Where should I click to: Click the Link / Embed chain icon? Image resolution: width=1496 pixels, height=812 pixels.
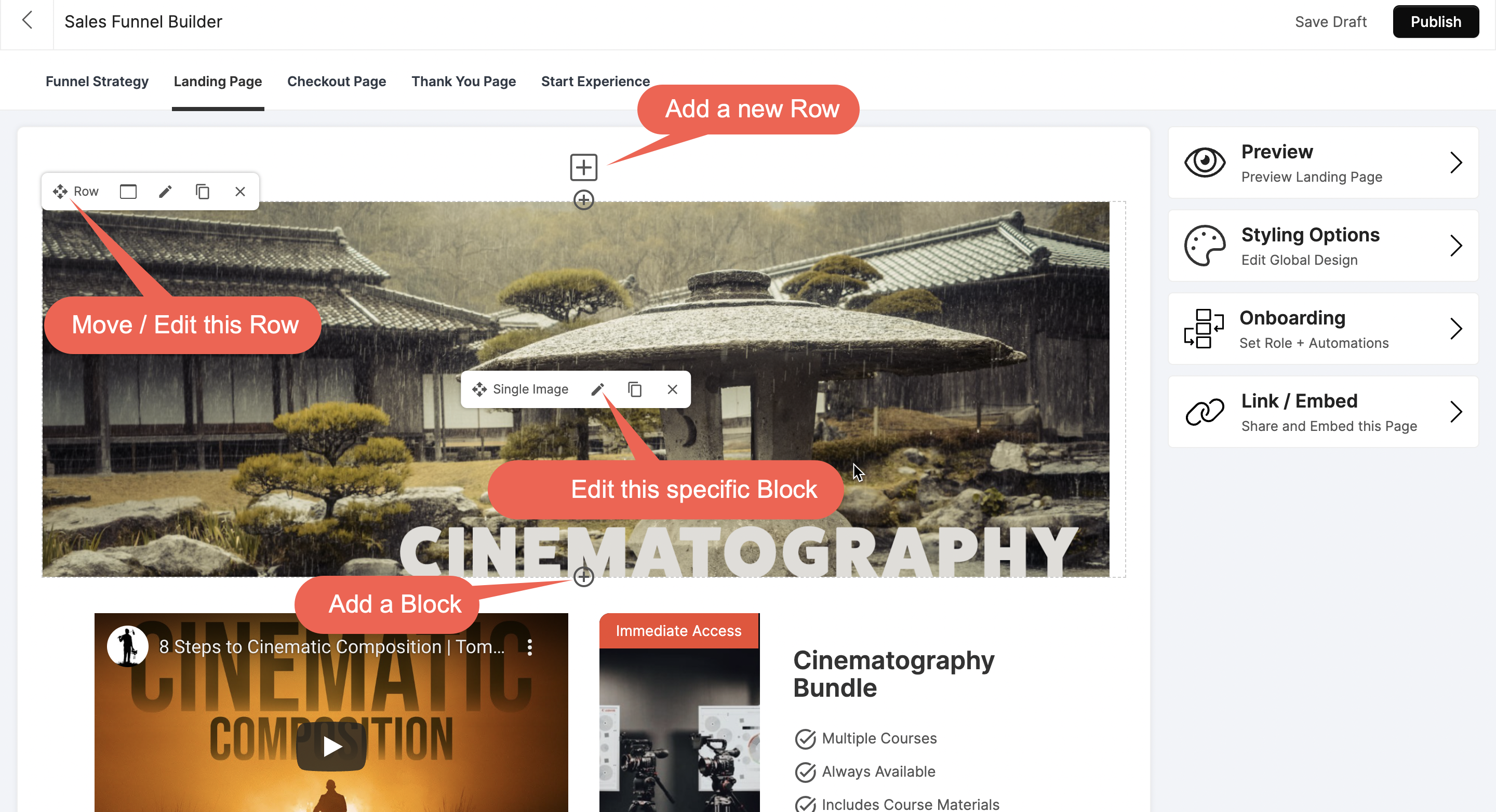pyautogui.click(x=1205, y=412)
